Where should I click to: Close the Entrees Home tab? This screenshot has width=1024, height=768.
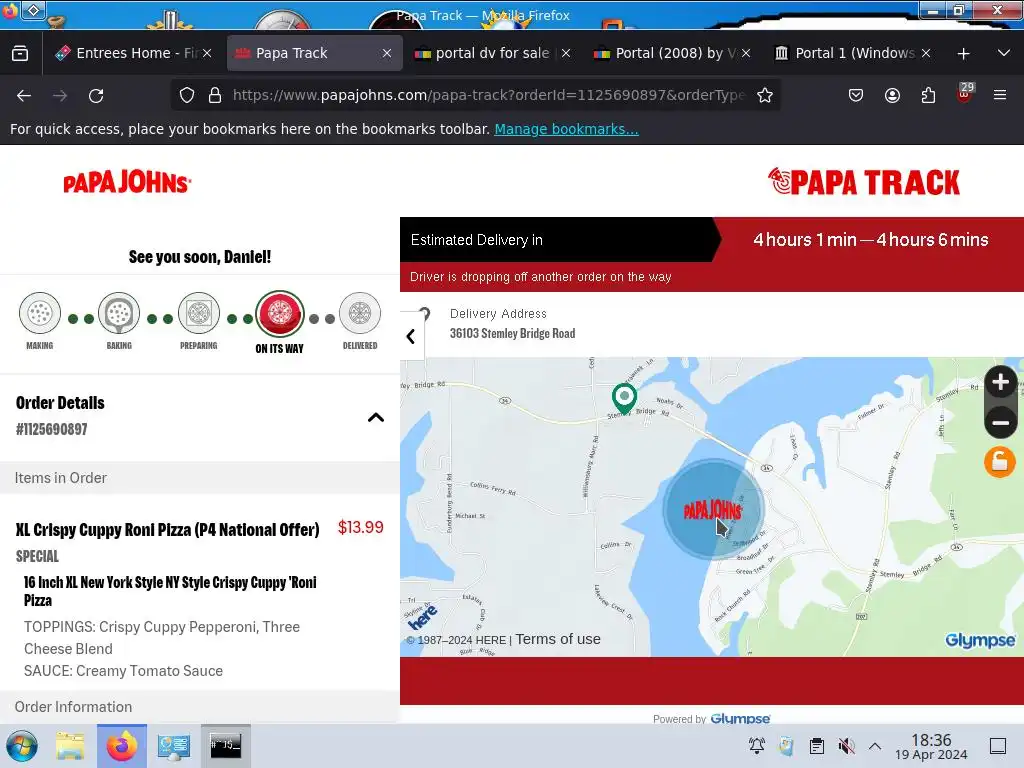click(207, 53)
